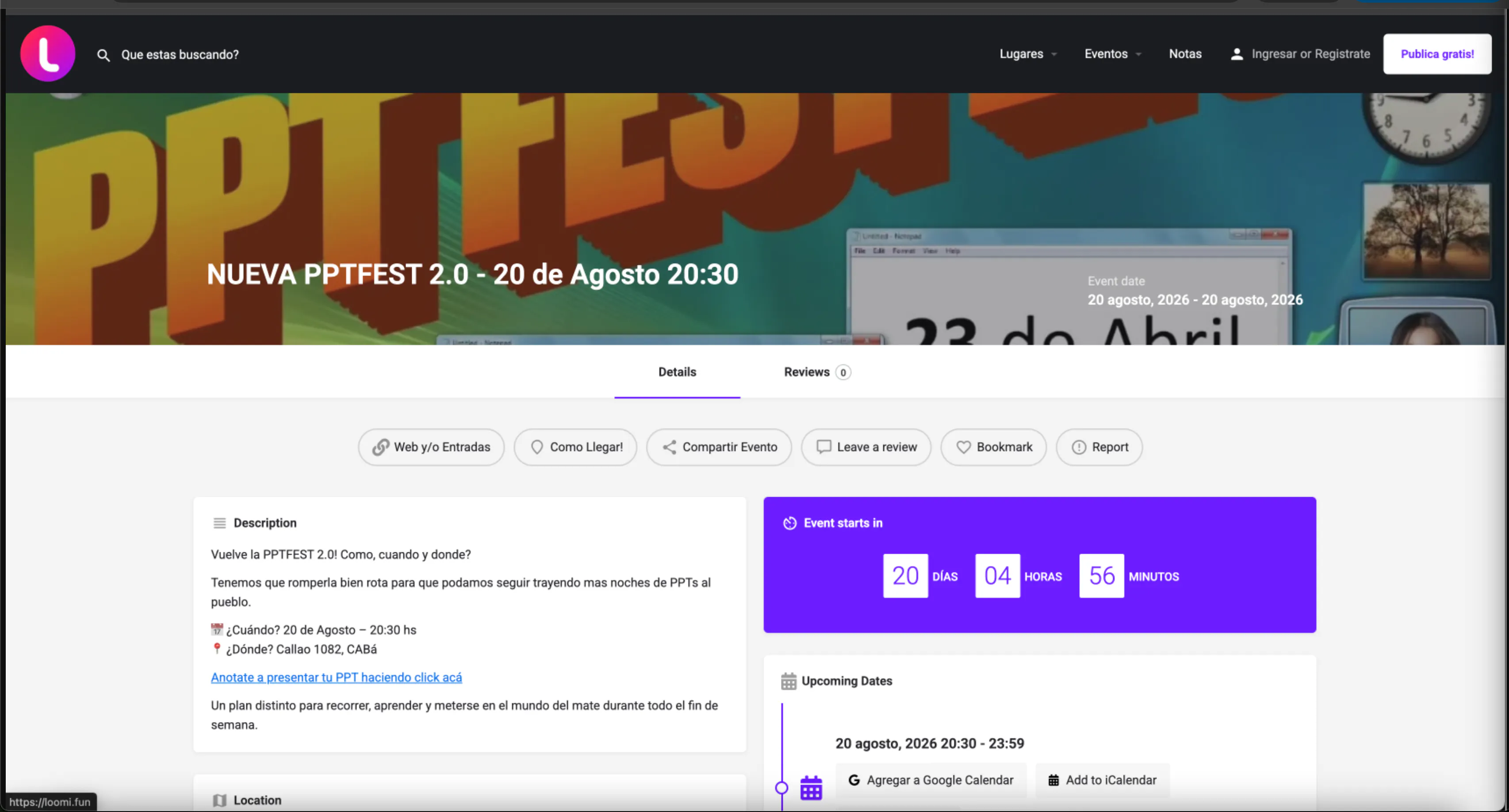Click the 'Event date' label in banner
Screen dimensions: 1509x812
[x=1117, y=281]
